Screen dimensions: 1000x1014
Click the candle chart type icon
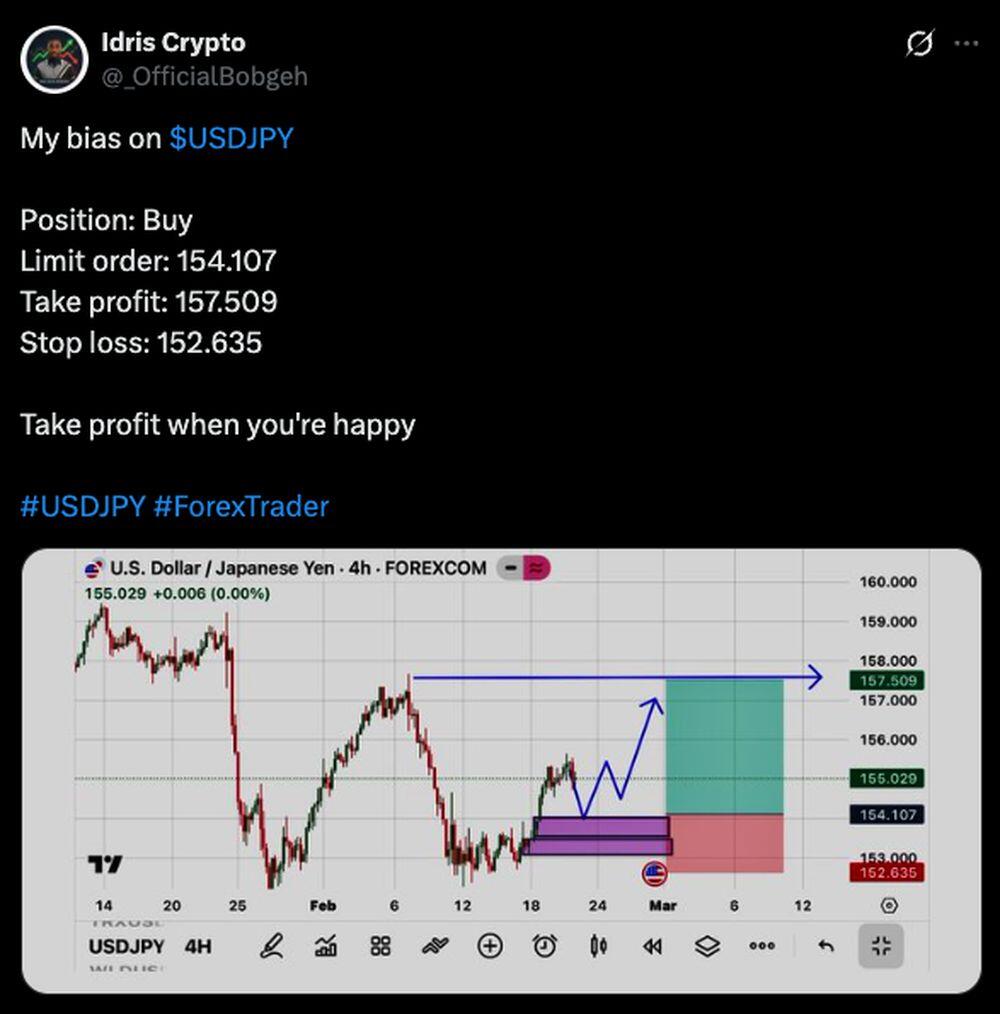pos(598,946)
